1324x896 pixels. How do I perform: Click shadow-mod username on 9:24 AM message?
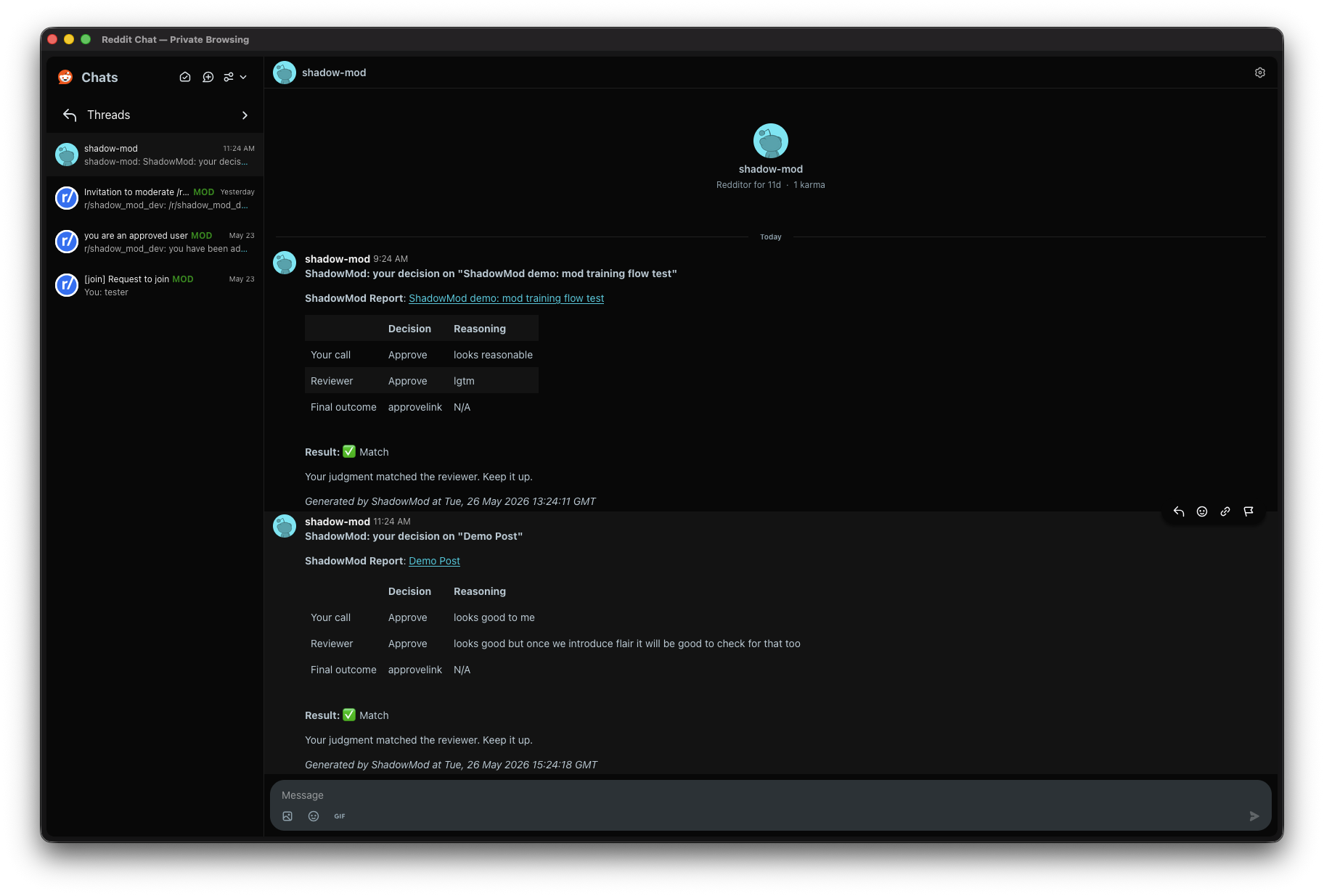click(338, 259)
